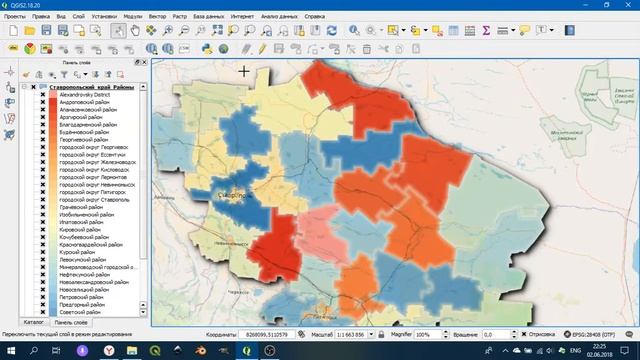Screen dimensions: 640x360
Task: Refresh the map canvas
Action: coord(332,31)
